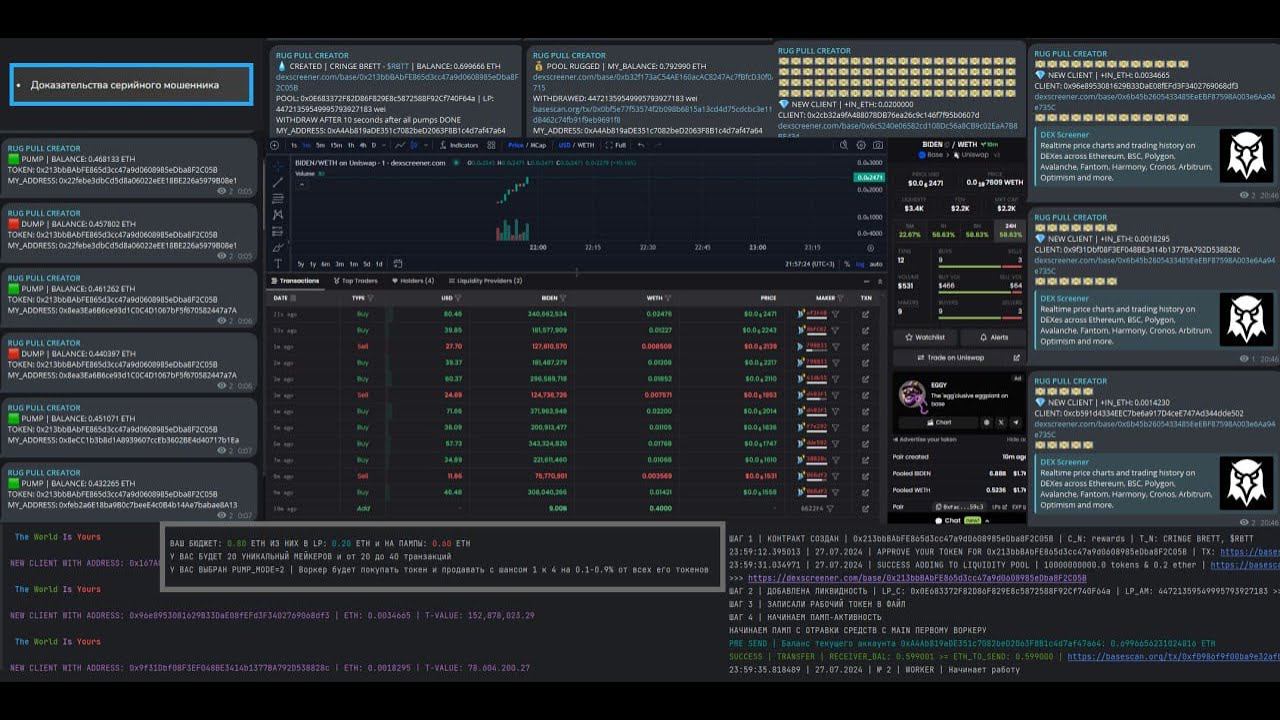Screen dimensions: 1280x720
Task: Click the current price label 0.0₆2471 on axis
Action: tap(869, 177)
